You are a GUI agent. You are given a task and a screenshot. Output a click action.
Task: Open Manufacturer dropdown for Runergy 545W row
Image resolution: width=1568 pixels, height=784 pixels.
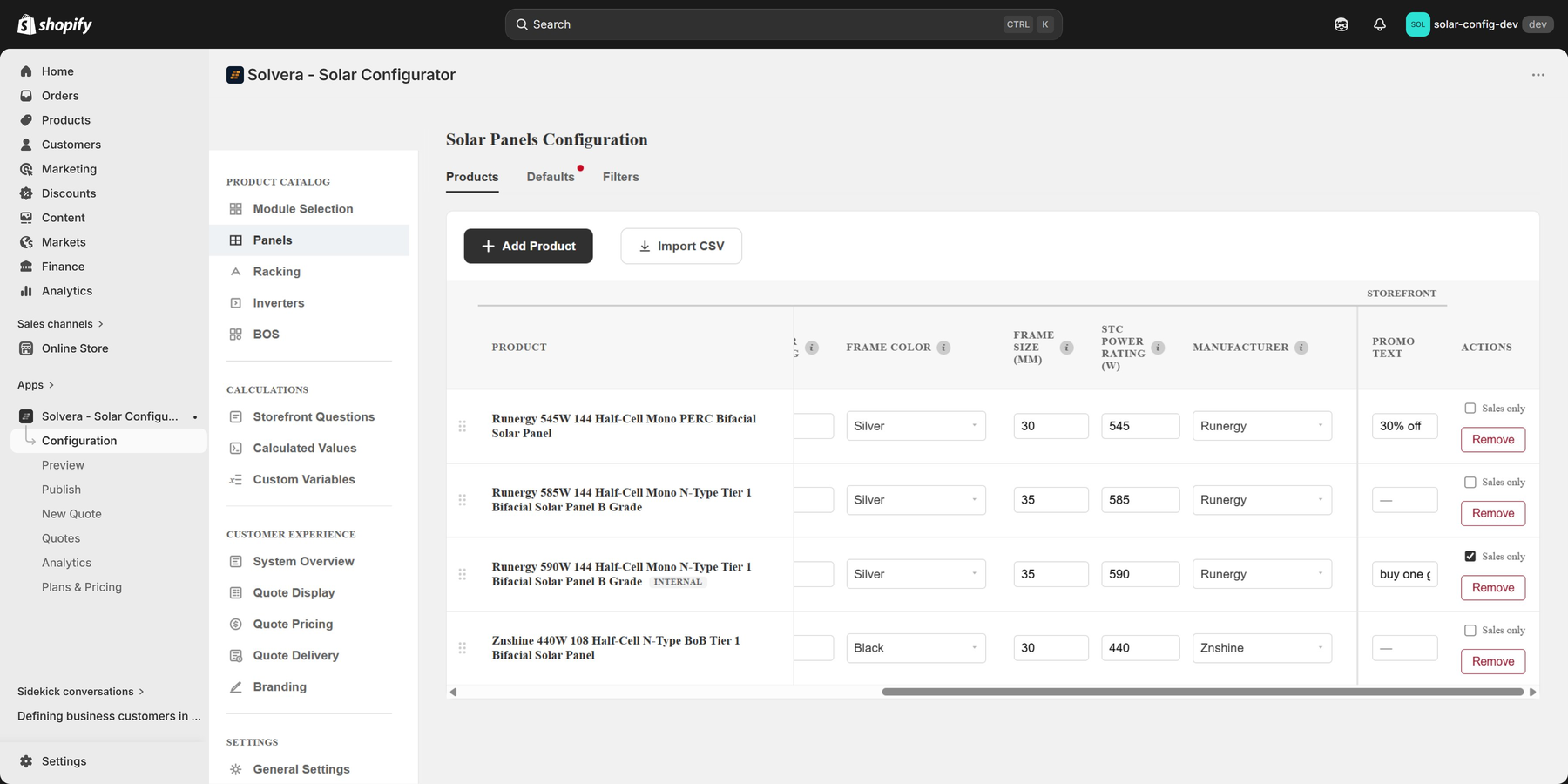point(1261,426)
